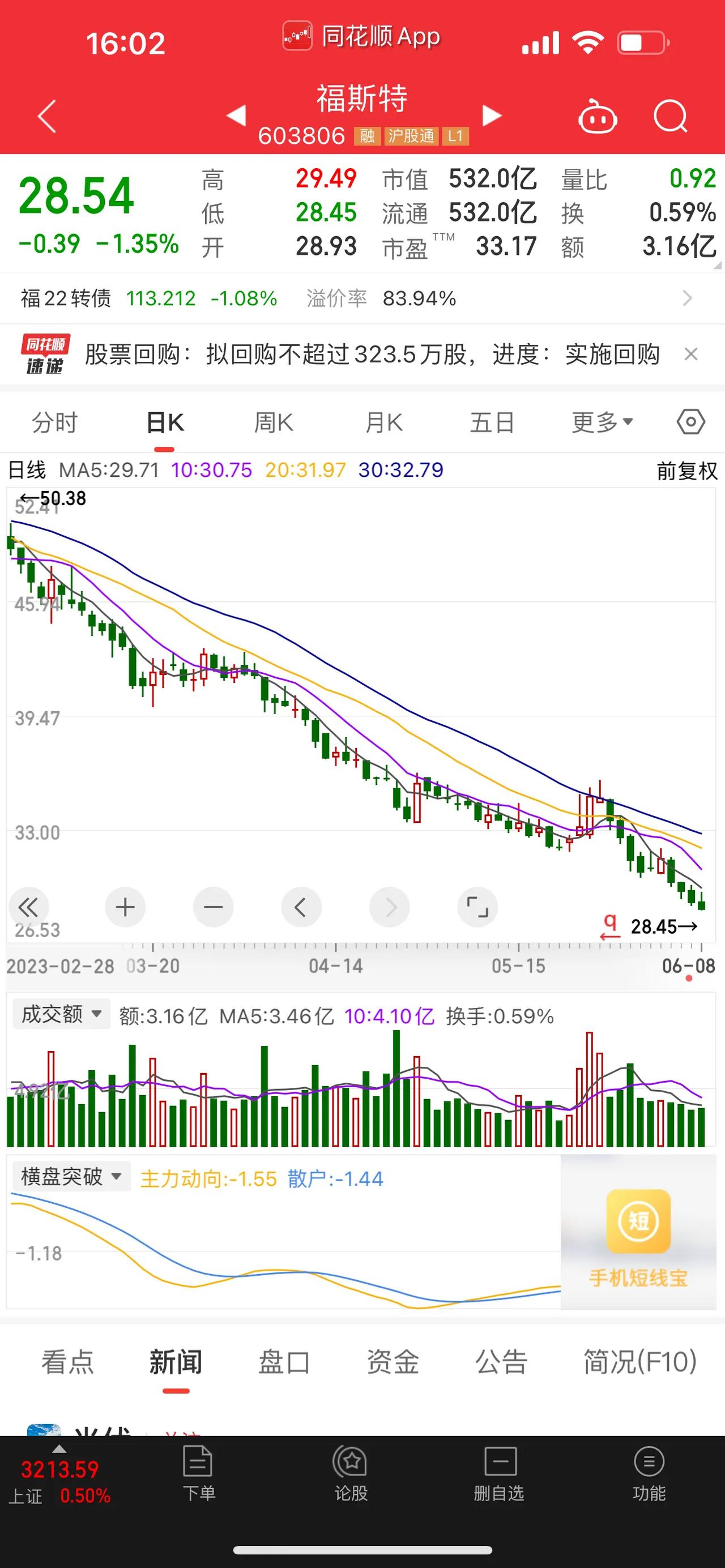725x1568 pixels.
Task: Tap the 溢价率 83.94% value
Action: click(419, 298)
